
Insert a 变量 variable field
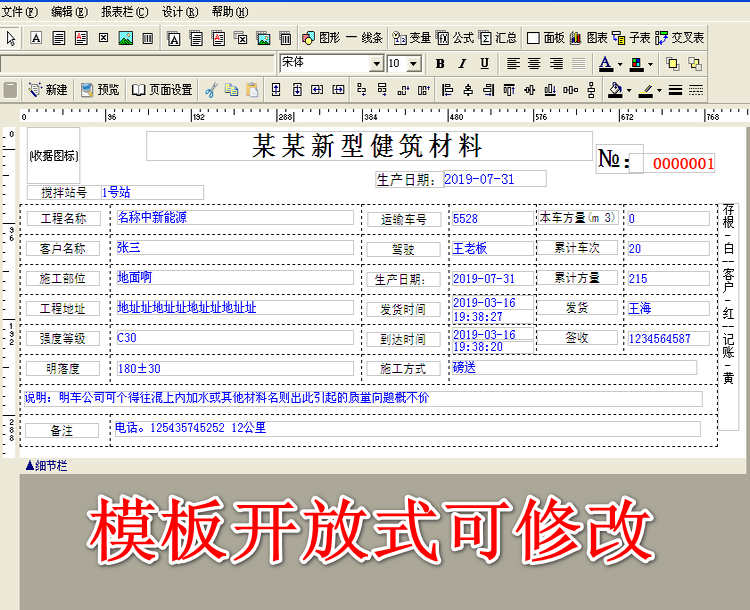(x=412, y=38)
